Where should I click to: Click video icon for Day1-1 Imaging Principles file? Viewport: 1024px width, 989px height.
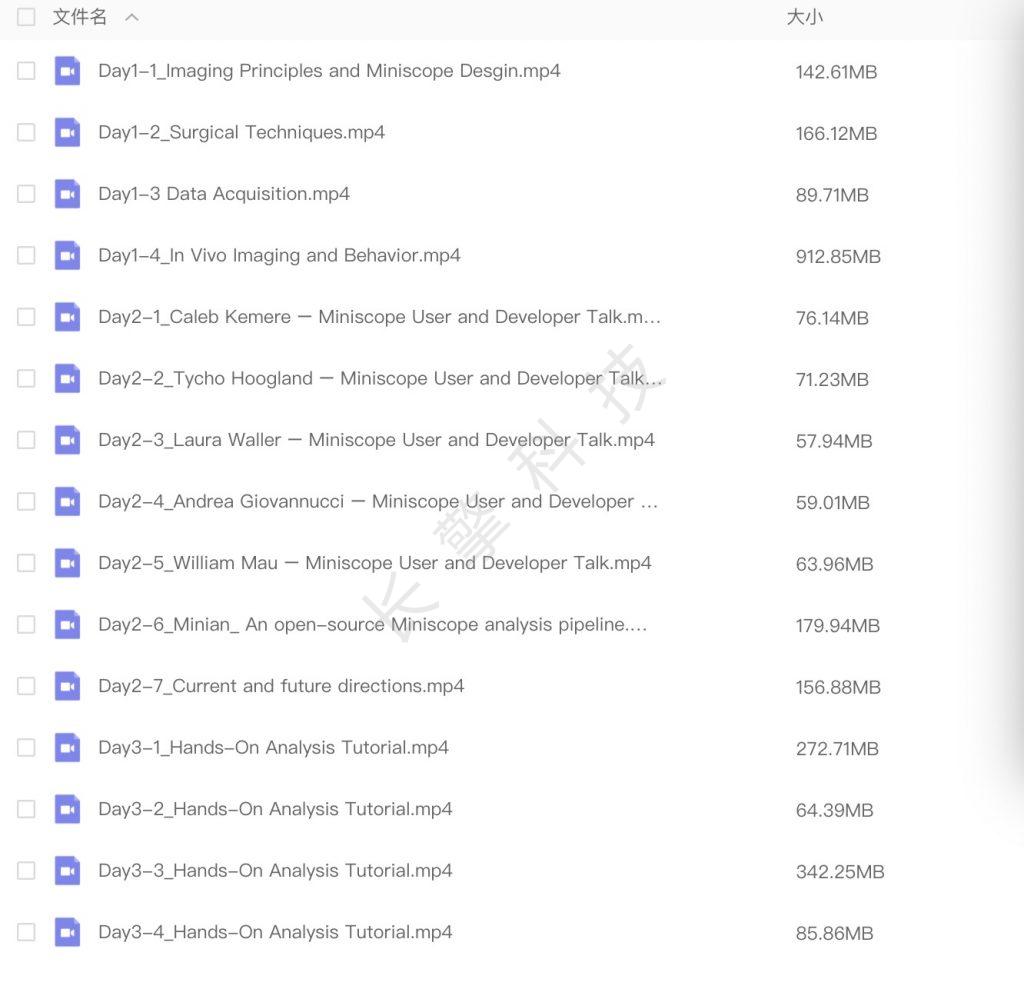[67, 71]
